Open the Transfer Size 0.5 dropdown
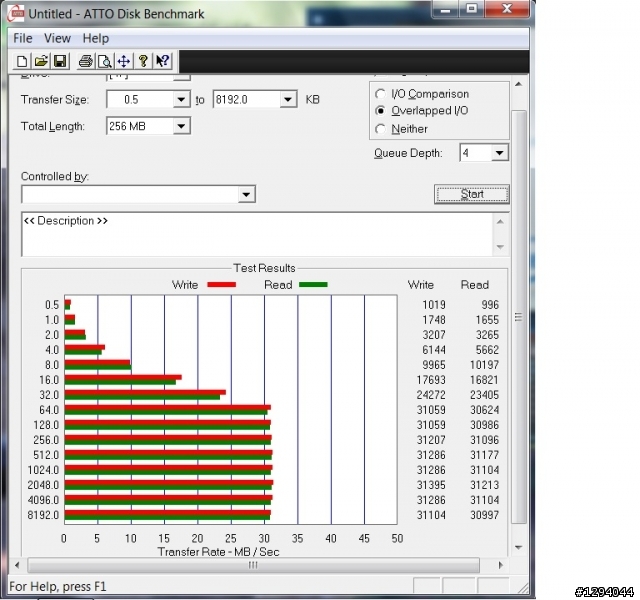The height and width of the screenshot is (600, 640). point(181,100)
